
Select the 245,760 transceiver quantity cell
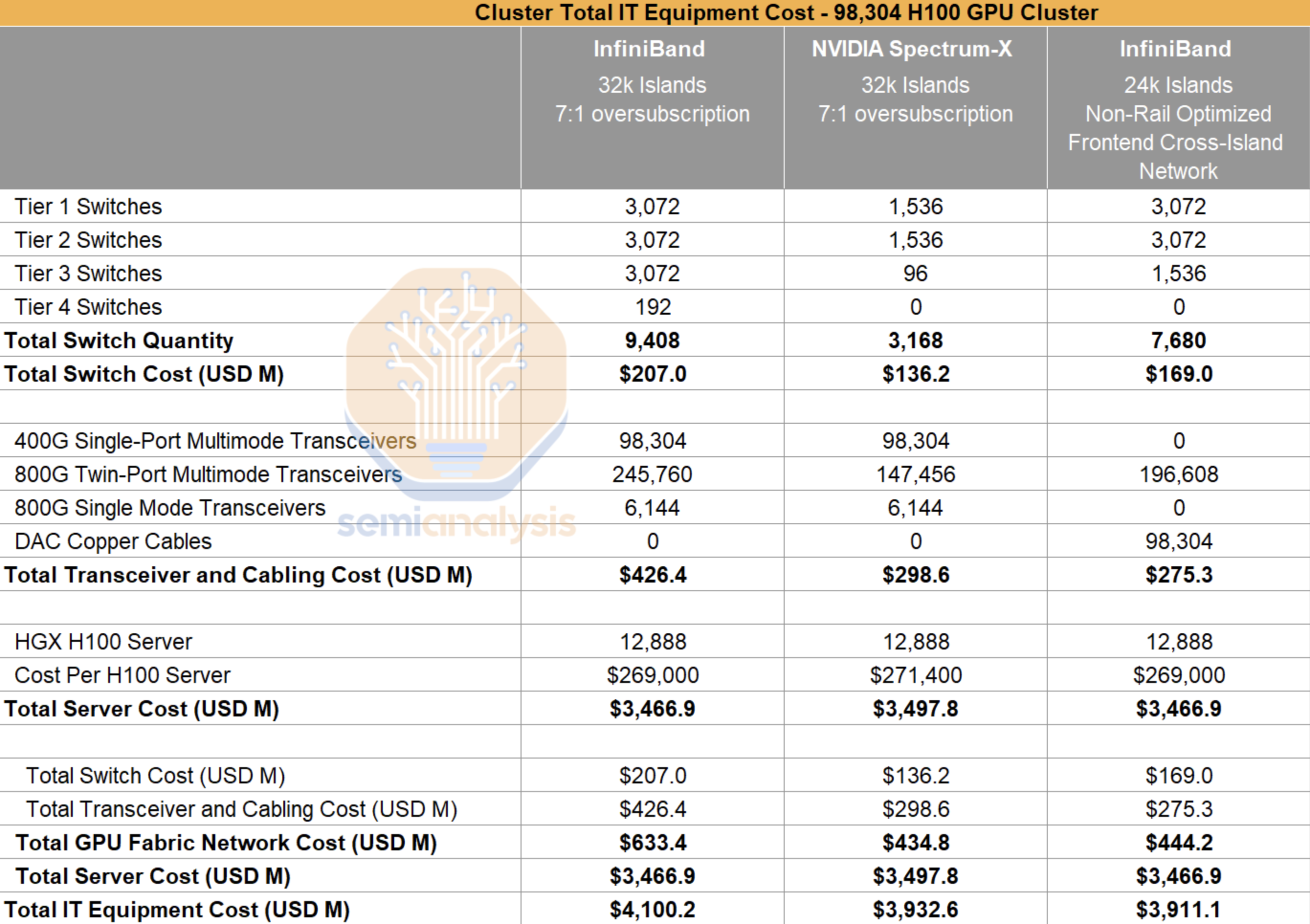[x=652, y=473]
